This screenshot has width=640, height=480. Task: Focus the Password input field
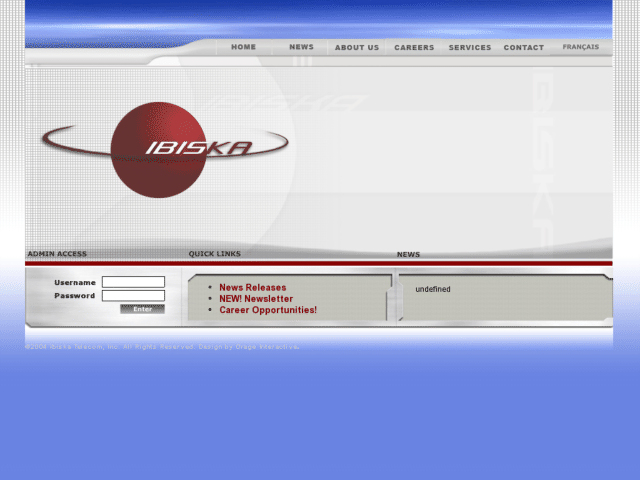point(133,296)
